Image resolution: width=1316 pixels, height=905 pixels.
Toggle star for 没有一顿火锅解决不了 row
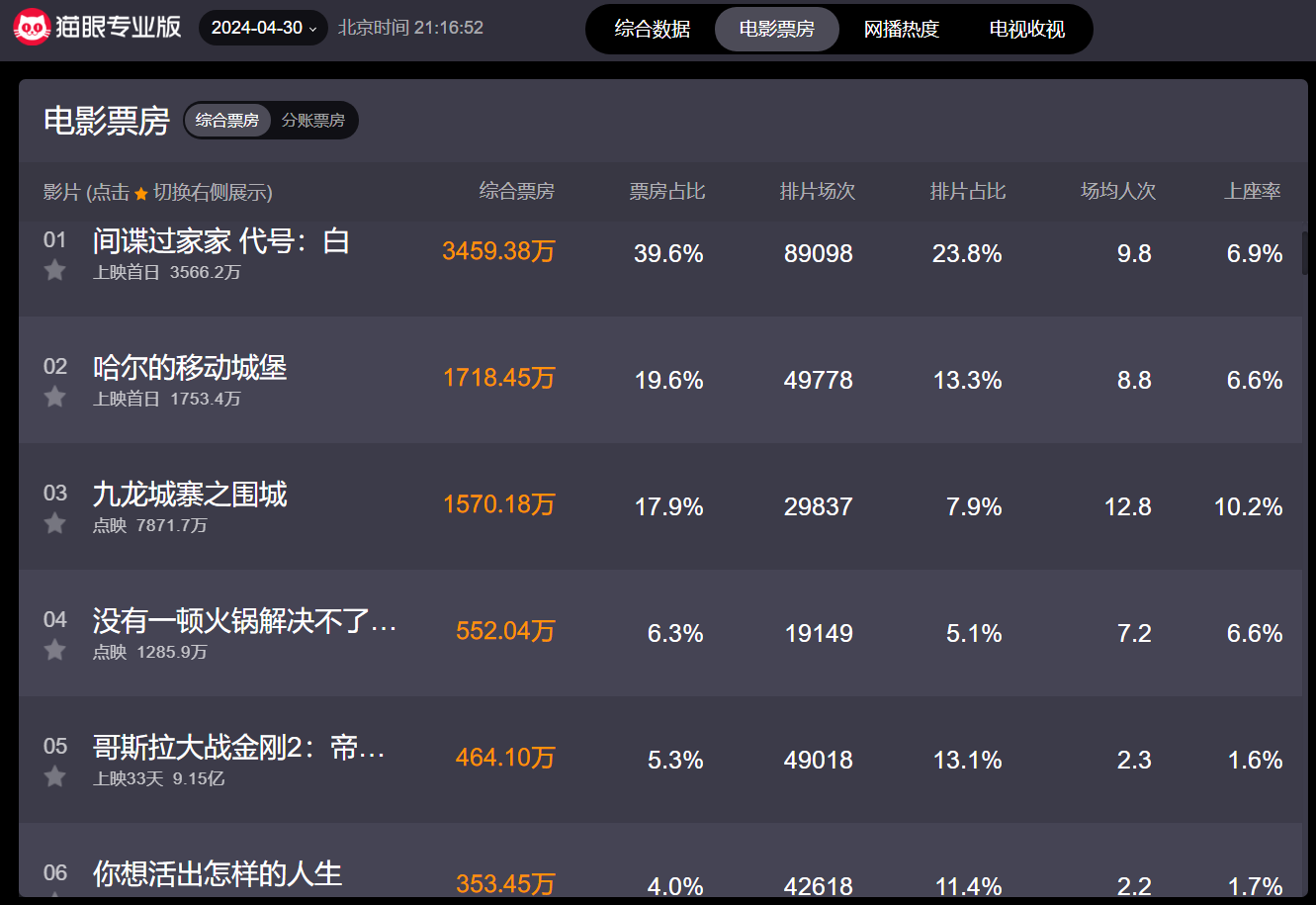pyautogui.click(x=55, y=650)
